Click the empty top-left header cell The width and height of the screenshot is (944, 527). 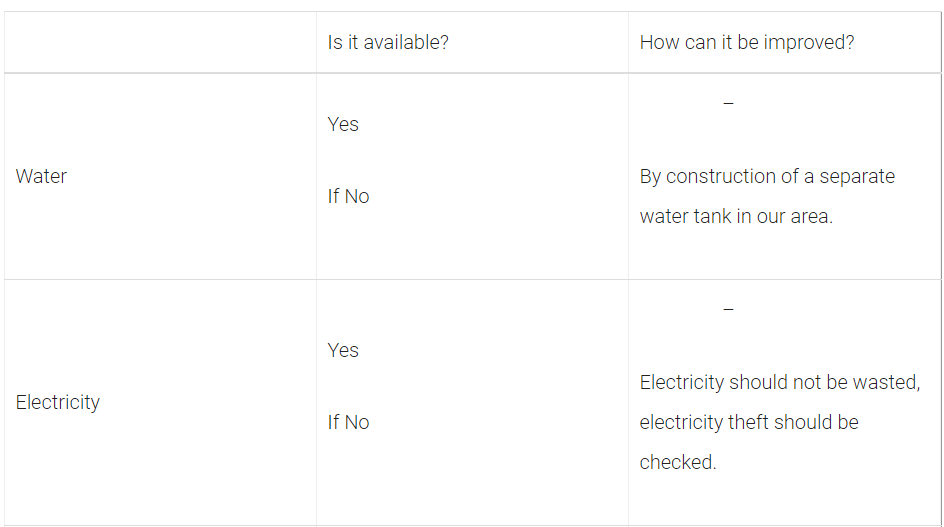click(160, 43)
